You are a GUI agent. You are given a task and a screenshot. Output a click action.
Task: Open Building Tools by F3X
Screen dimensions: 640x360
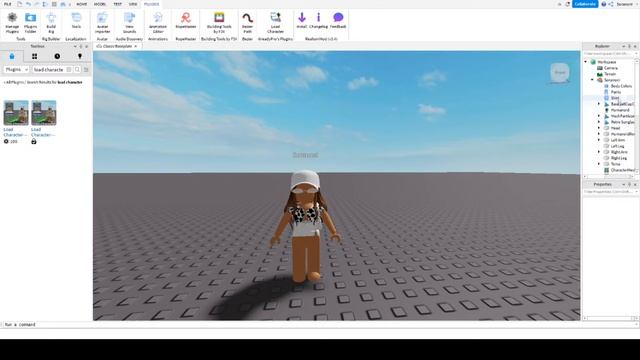point(219,23)
